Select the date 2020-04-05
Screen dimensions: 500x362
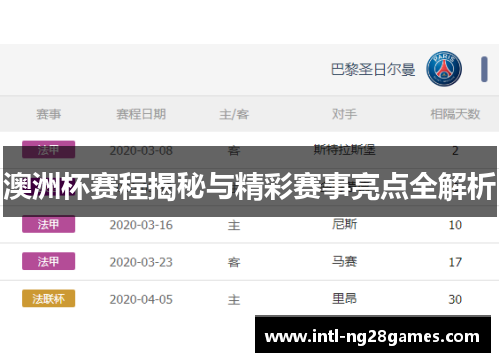coord(141,300)
